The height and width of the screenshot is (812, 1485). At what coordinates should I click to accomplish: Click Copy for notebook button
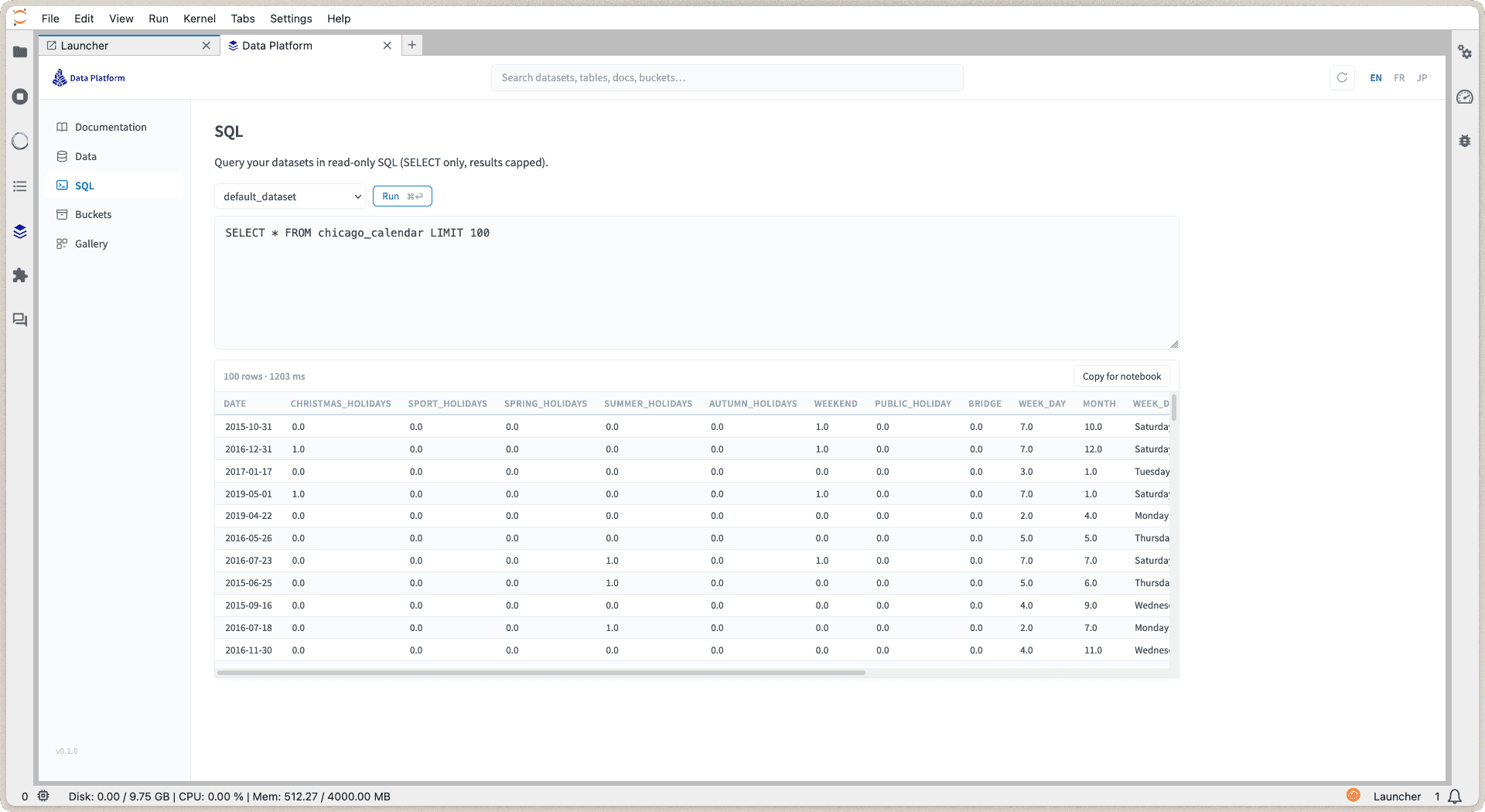[1121, 377]
